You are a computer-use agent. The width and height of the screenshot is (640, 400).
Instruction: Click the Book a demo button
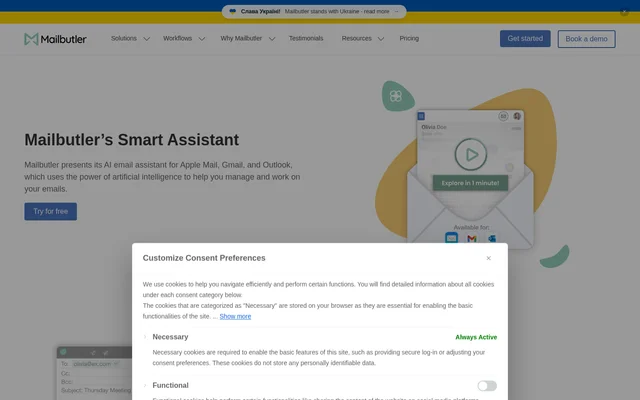click(x=586, y=39)
